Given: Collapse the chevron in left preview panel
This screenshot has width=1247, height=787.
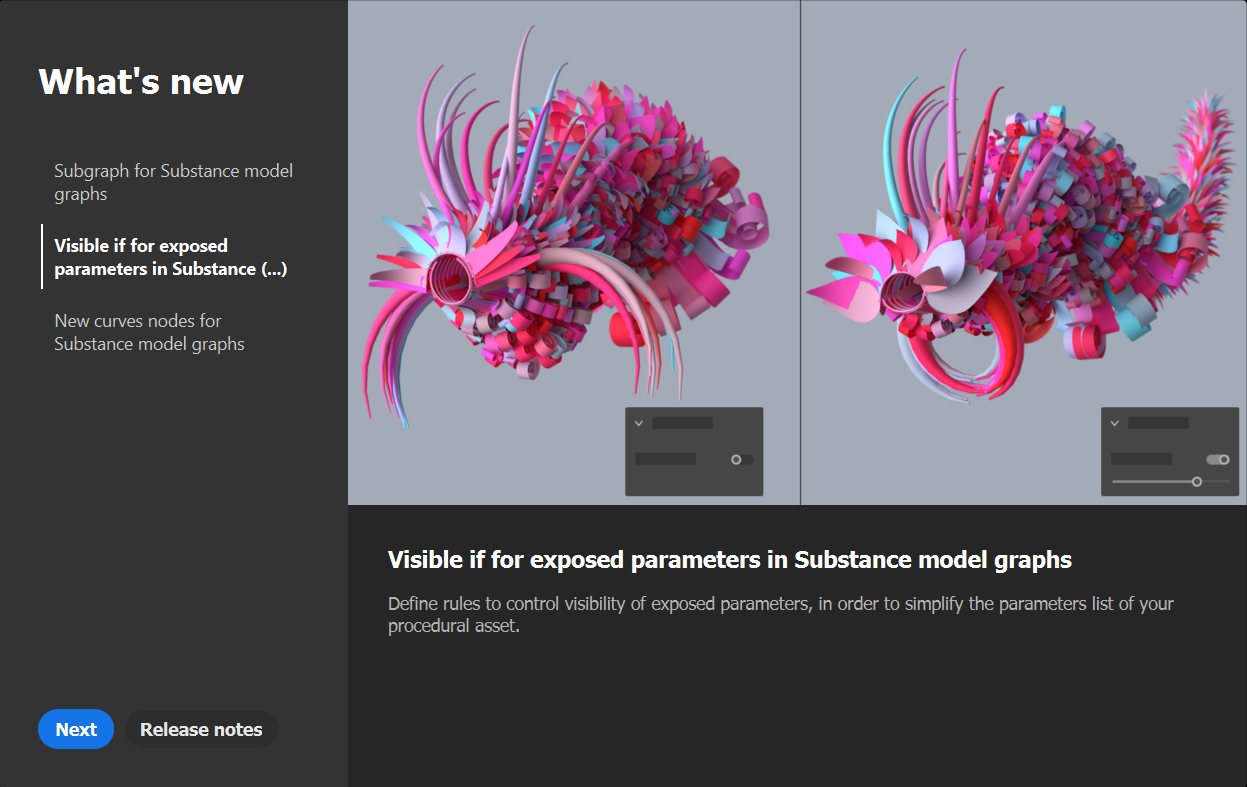Looking at the screenshot, I should coord(639,423).
